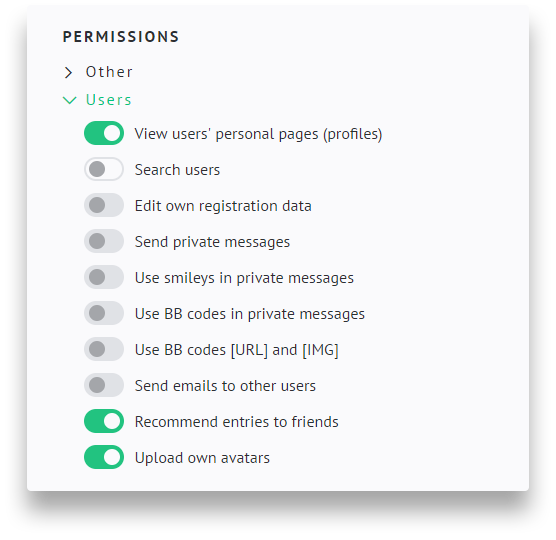The image size is (556, 540).
Task: Click the PERMISSIONS heading
Action: tap(121, 37)
